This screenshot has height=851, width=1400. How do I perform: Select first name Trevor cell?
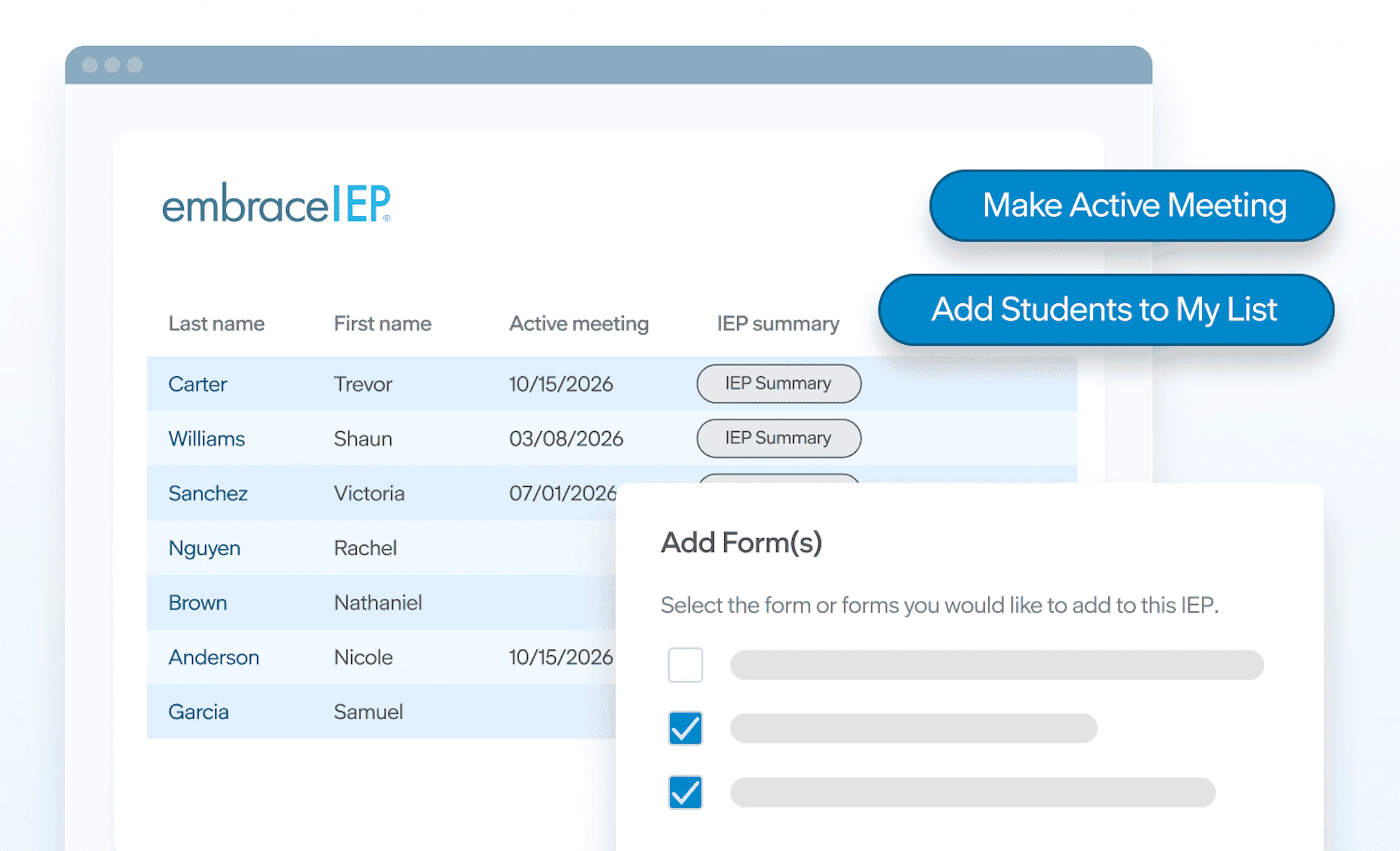(363, 384)
